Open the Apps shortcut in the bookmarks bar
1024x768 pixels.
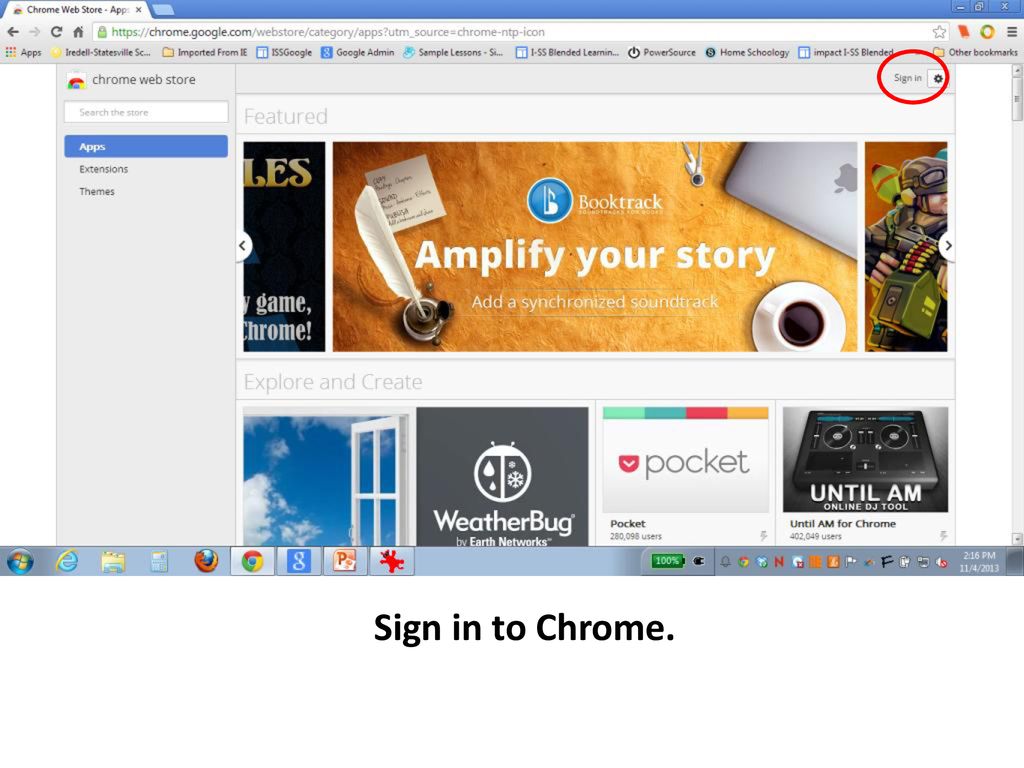[x=24, y=52]
